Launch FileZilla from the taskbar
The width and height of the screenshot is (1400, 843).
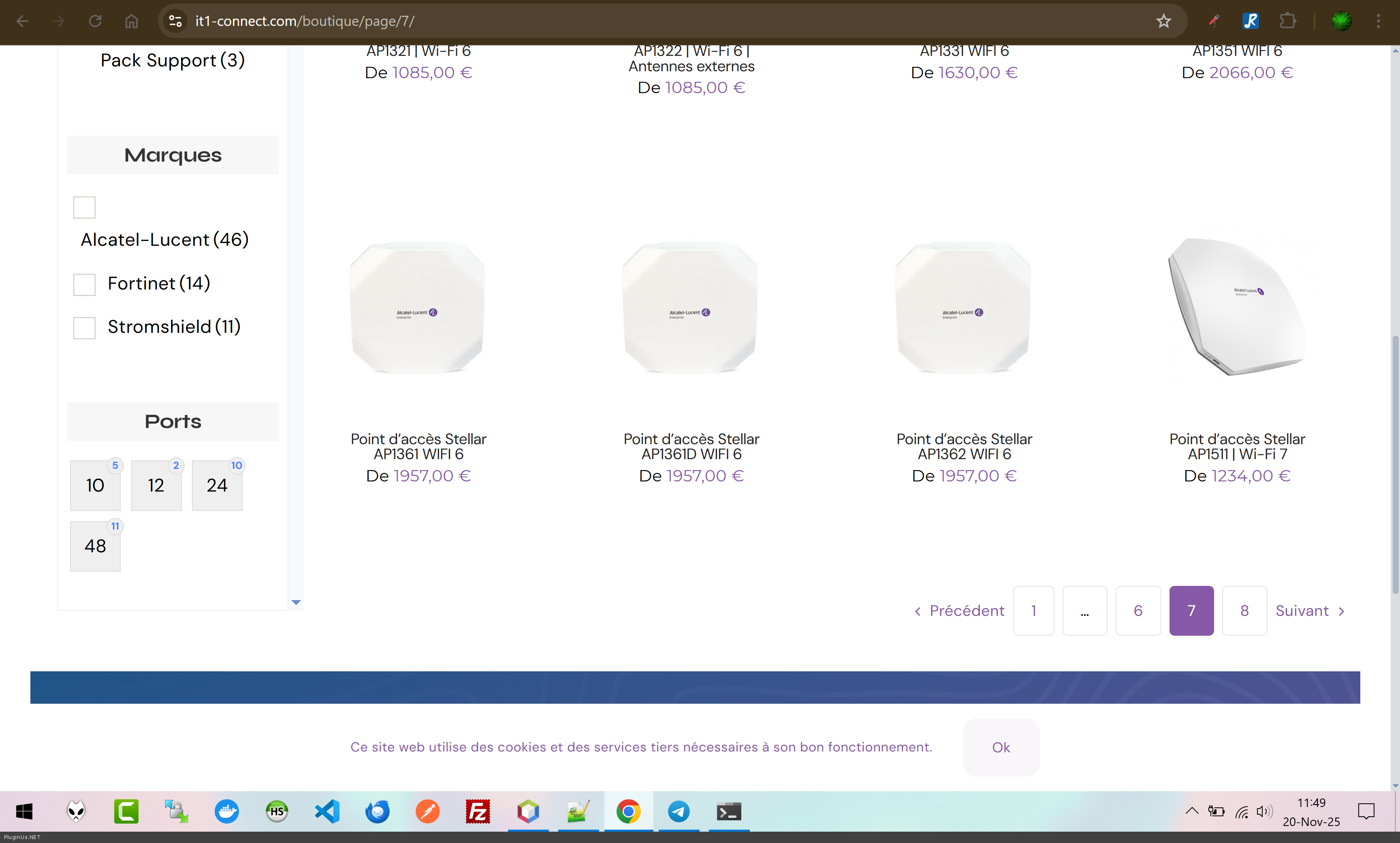click(x=477, y=811)
